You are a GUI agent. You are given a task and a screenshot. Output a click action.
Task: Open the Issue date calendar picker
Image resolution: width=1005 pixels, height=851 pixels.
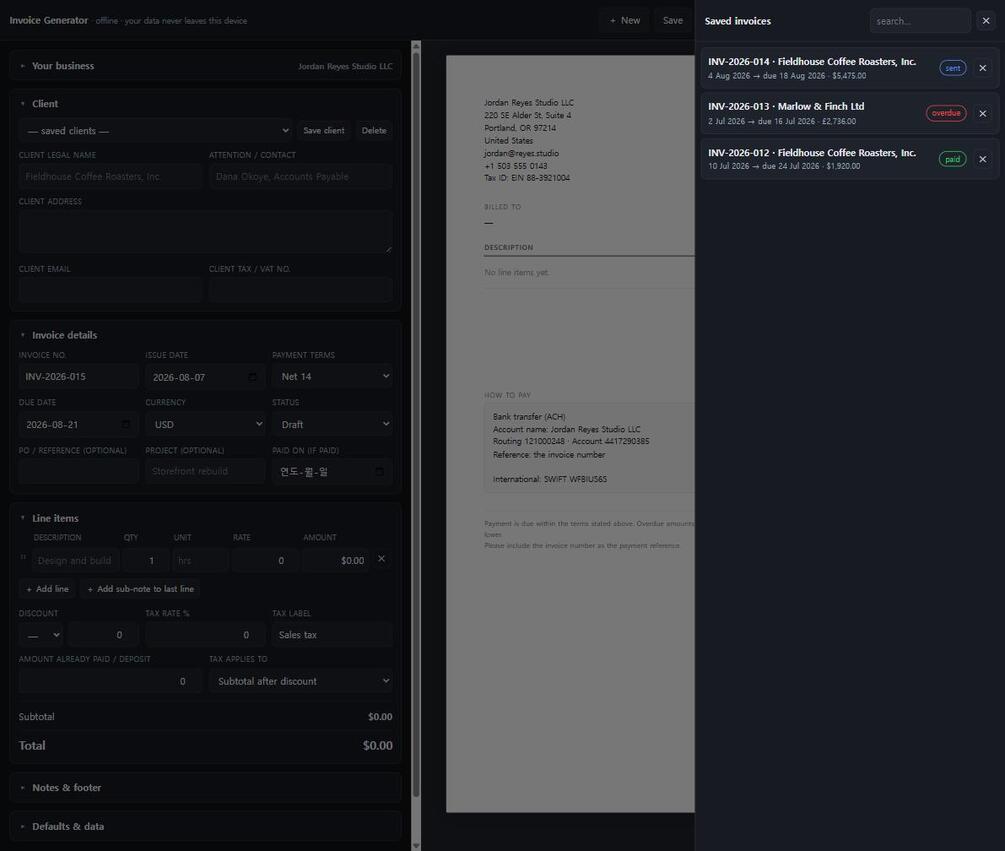tap(253, 377)
